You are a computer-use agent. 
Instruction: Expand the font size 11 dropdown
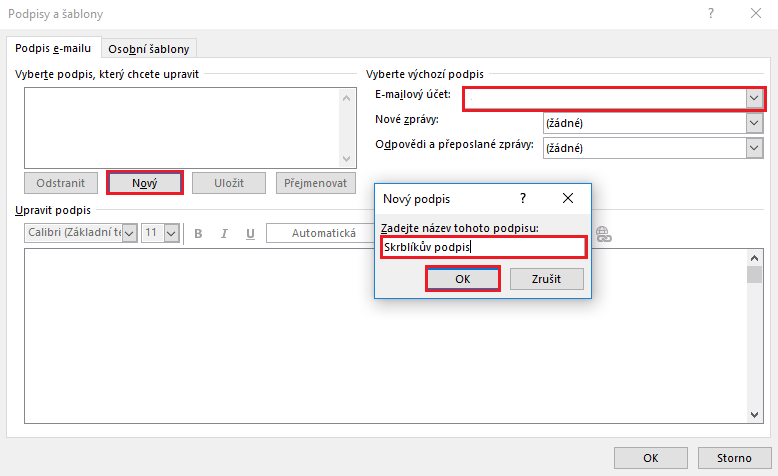pyautogui.click(x=171, y=233)
